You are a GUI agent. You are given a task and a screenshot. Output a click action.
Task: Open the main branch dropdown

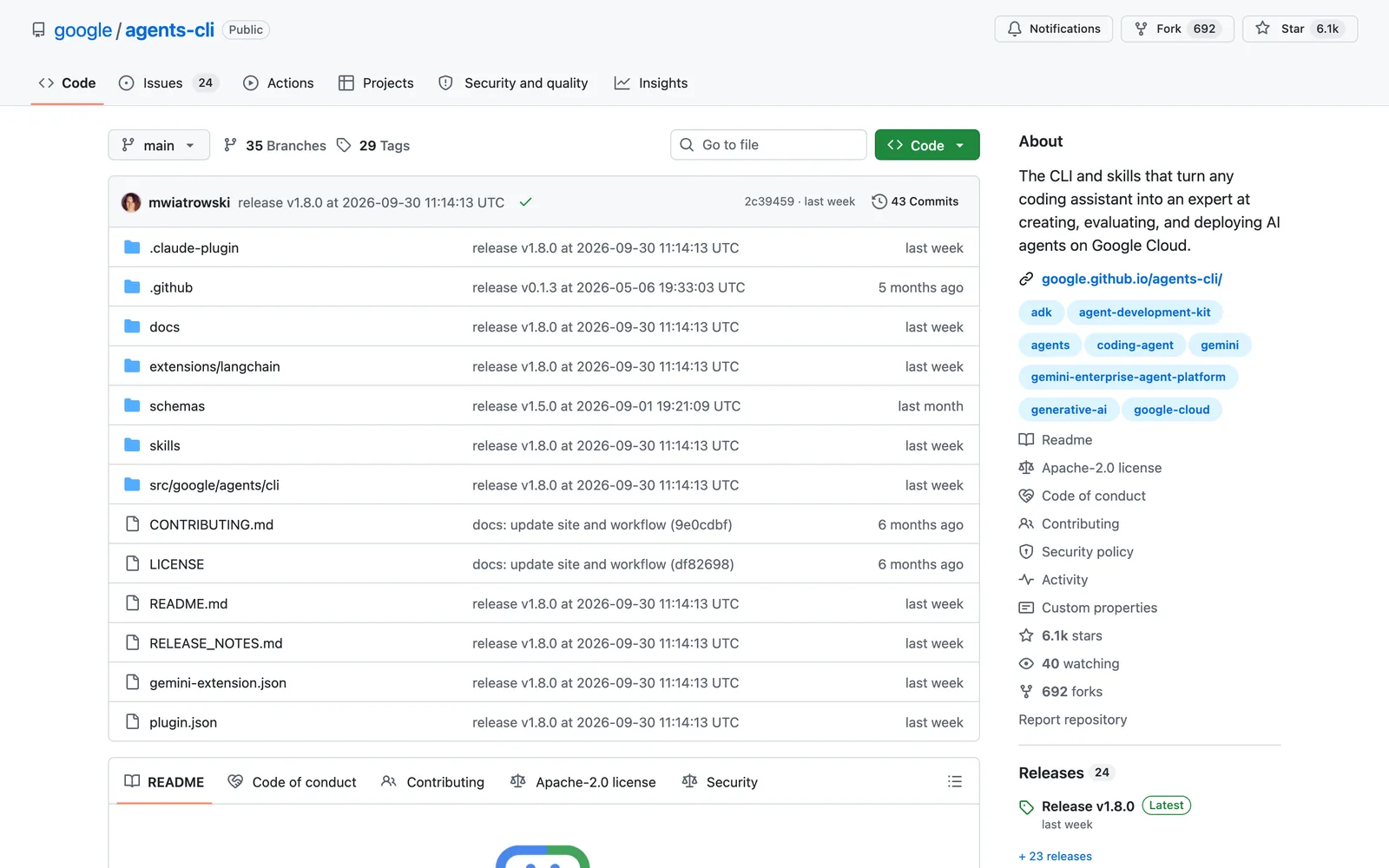[159, 145]
